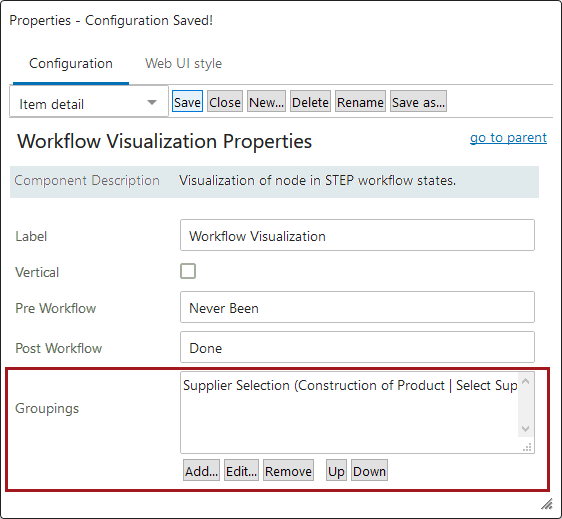
Task: Open the Item detail dropdown arrow
Action: [x=152, y=103]
